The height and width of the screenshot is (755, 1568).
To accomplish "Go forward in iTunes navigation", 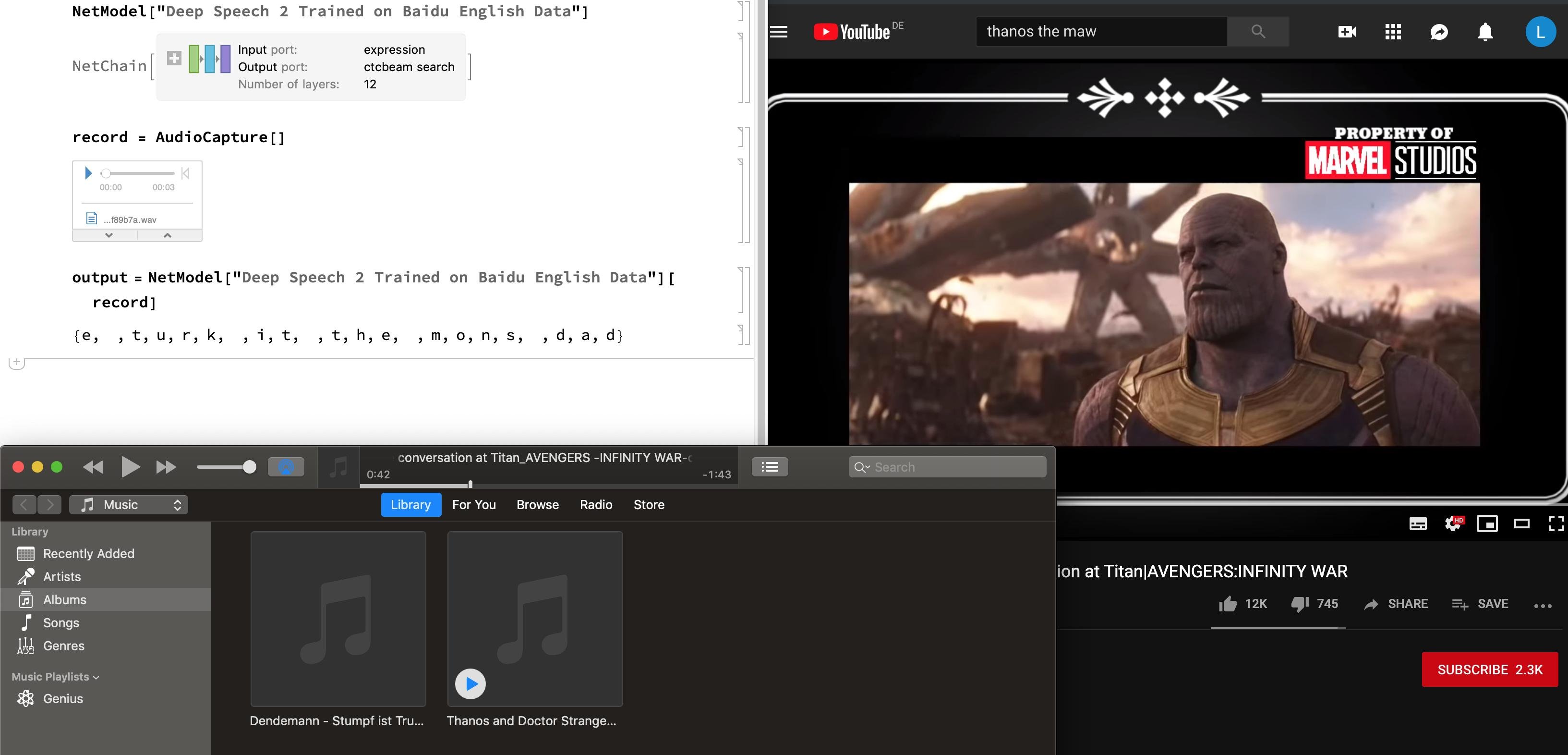I will point(49,505).
